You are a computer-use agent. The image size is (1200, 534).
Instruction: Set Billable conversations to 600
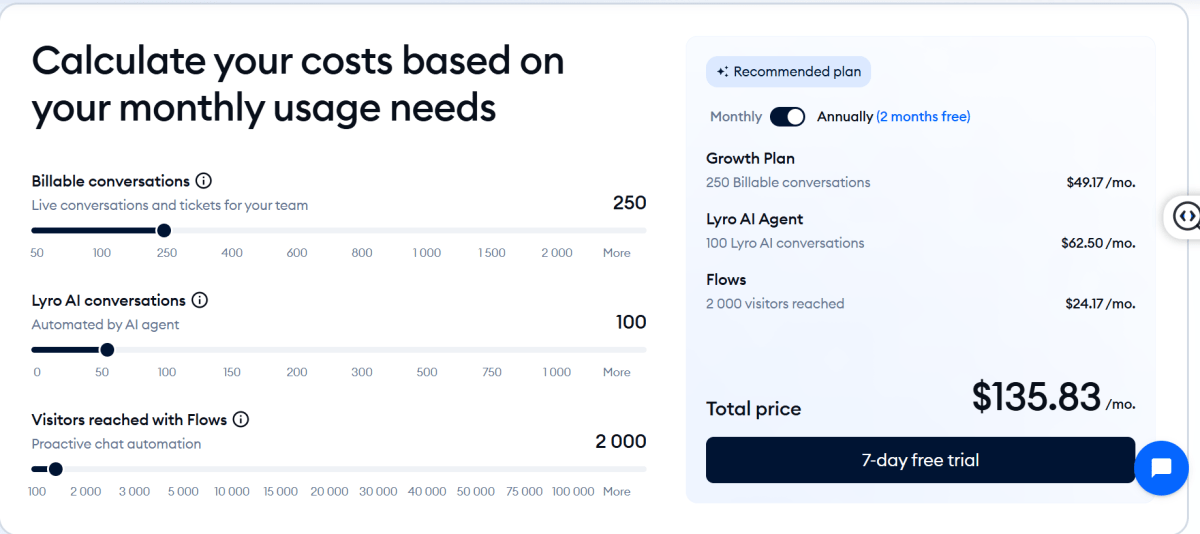pyautogui.click(x=297, y=253)
